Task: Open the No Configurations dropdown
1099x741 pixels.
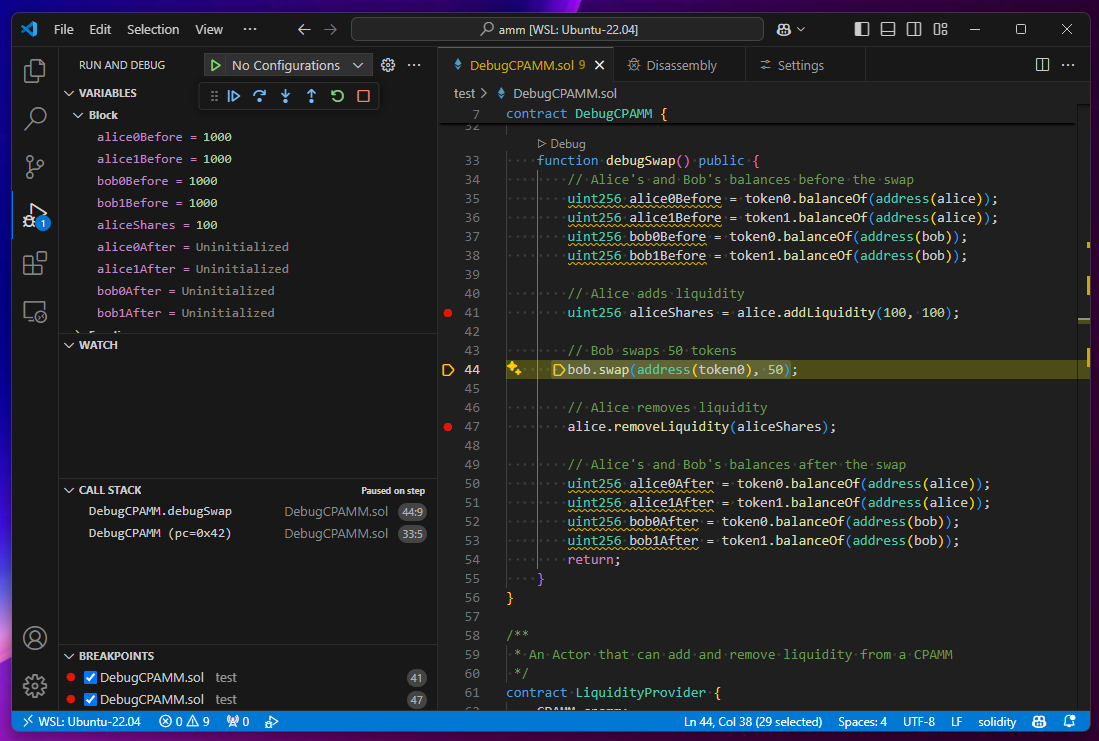Action: (x=297, y=65)
